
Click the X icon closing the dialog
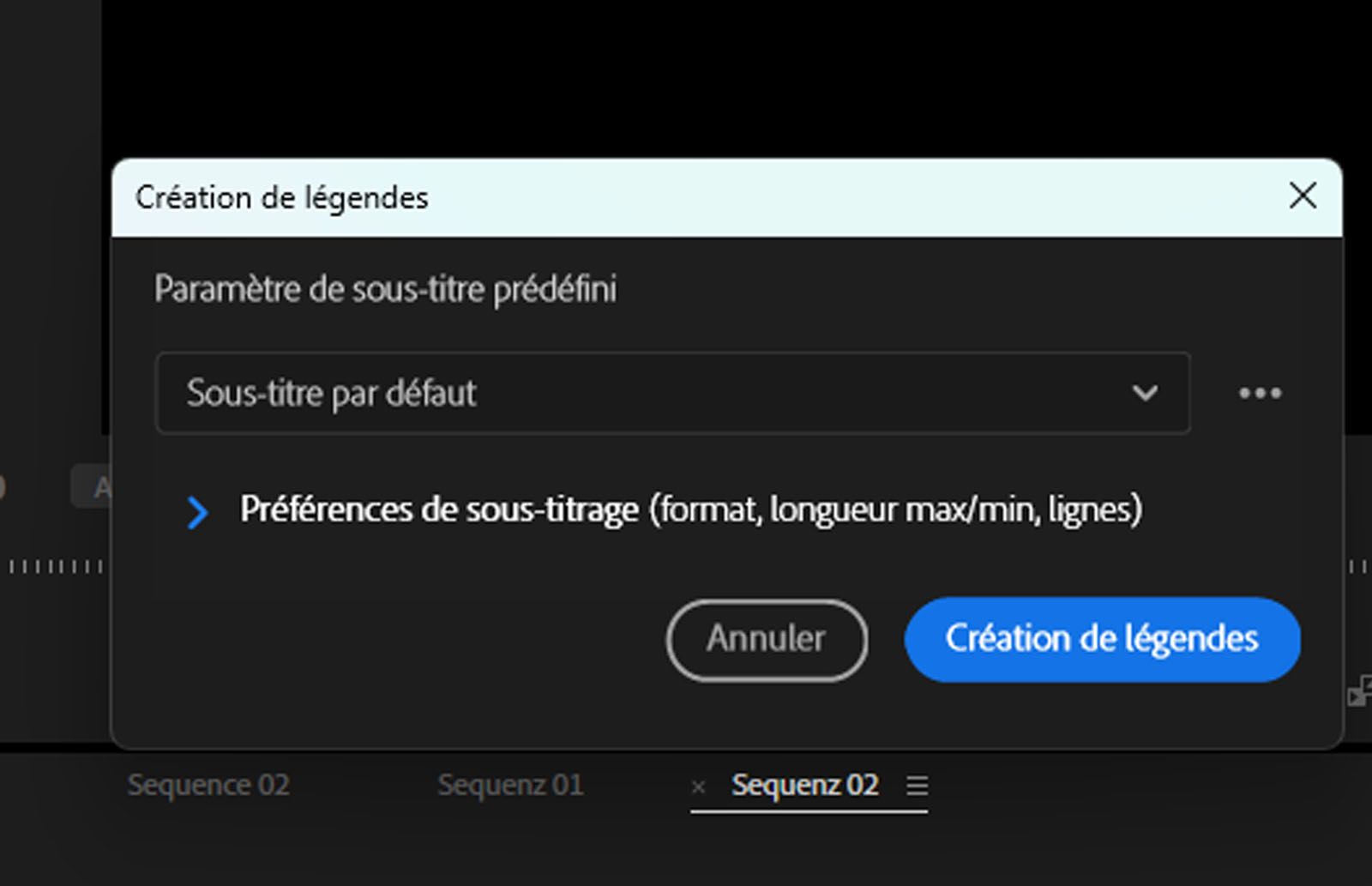pyautogui.click(x=1303, y=196)
